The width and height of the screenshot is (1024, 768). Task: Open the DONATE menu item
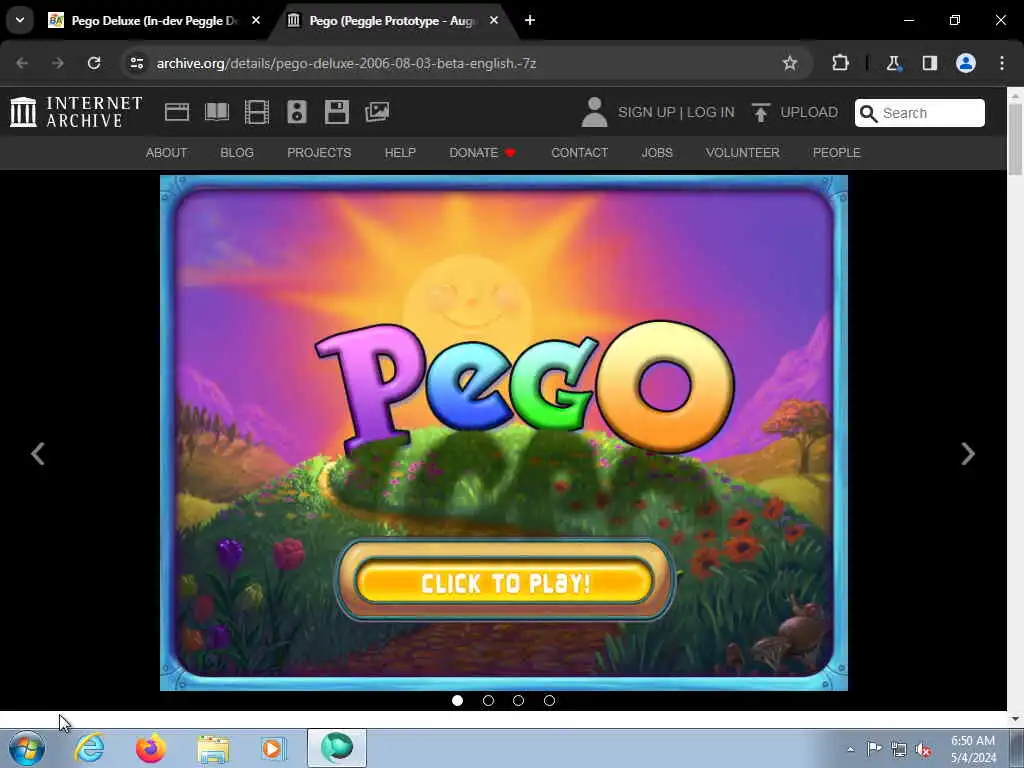point(483,152)
